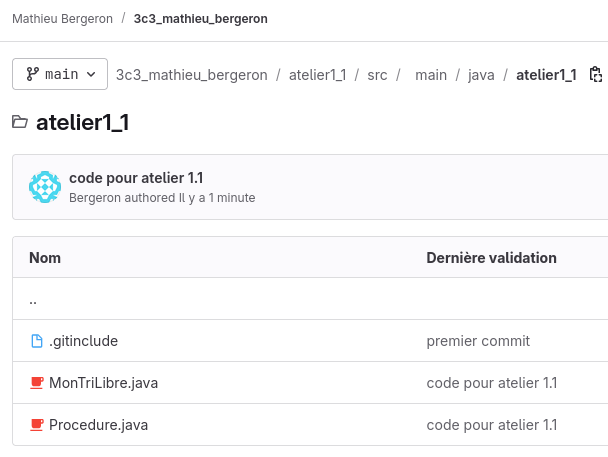
Task: Click the git branch icon in selector
Action: pyautogui.click(x=33, y=74)
